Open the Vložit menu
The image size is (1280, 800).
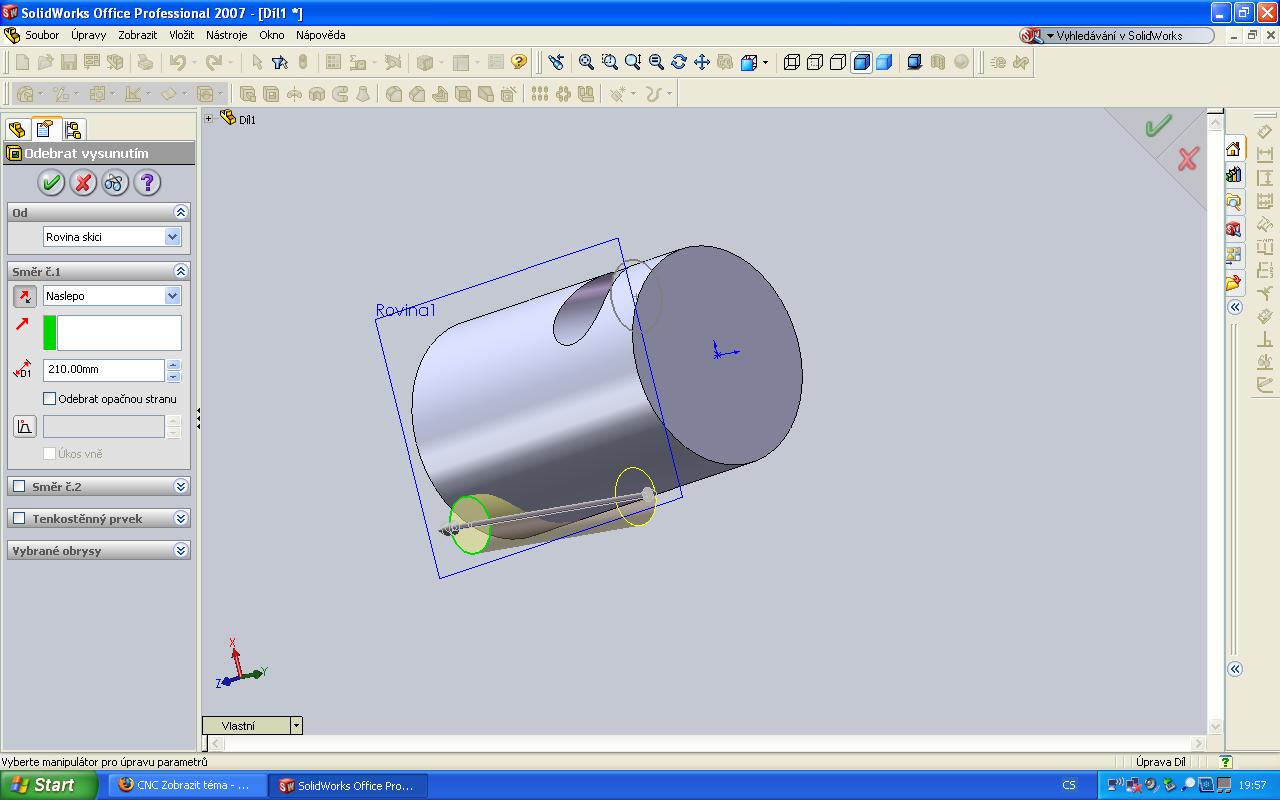click(181, 35)
